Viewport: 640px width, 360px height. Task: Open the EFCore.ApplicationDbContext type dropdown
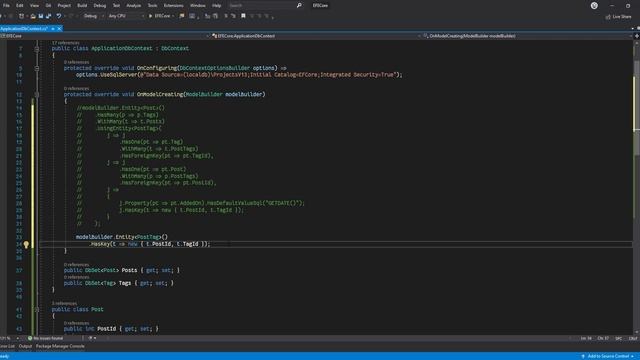pos(317,36)
